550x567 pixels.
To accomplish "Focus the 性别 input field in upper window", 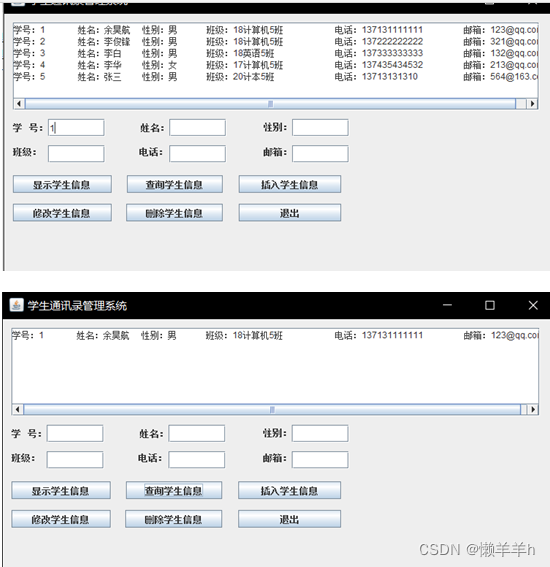I will click(x=320, y=128).
